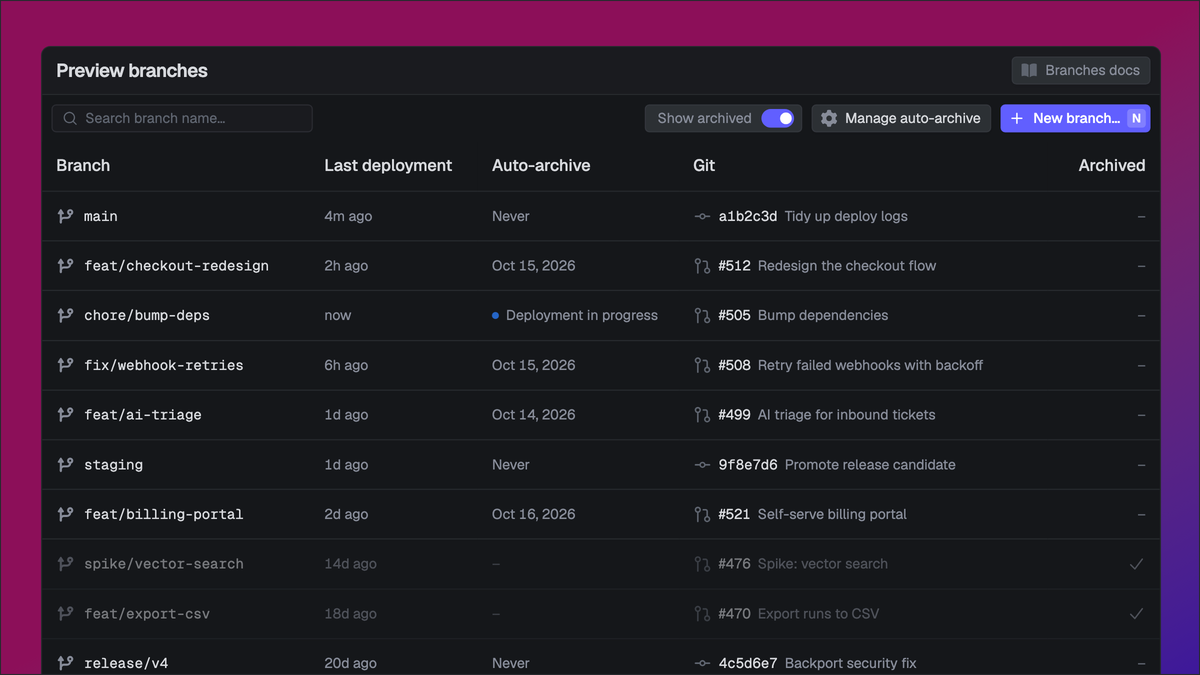Click the branch icon beside main
This screenshot has height=675, width=1200.
click(x=65, y=216)
